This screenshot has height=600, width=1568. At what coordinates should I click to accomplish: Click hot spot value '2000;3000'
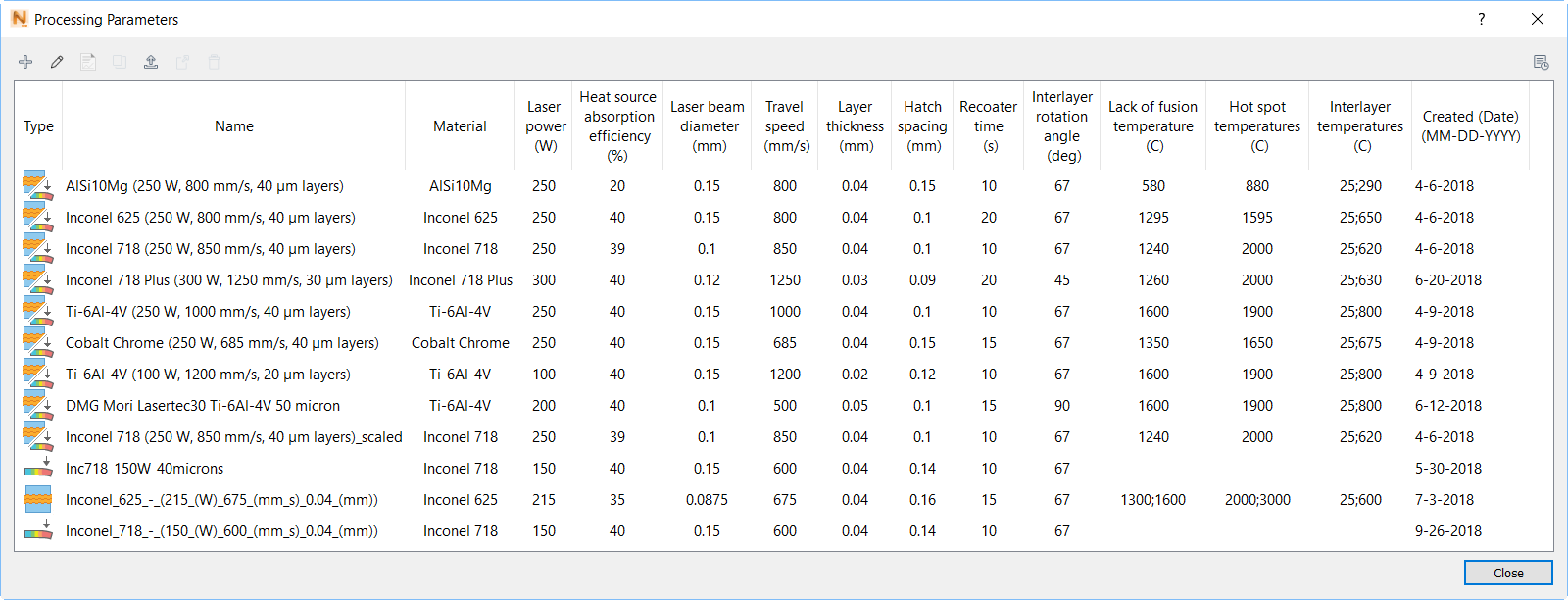click(x=1257, y=499)
